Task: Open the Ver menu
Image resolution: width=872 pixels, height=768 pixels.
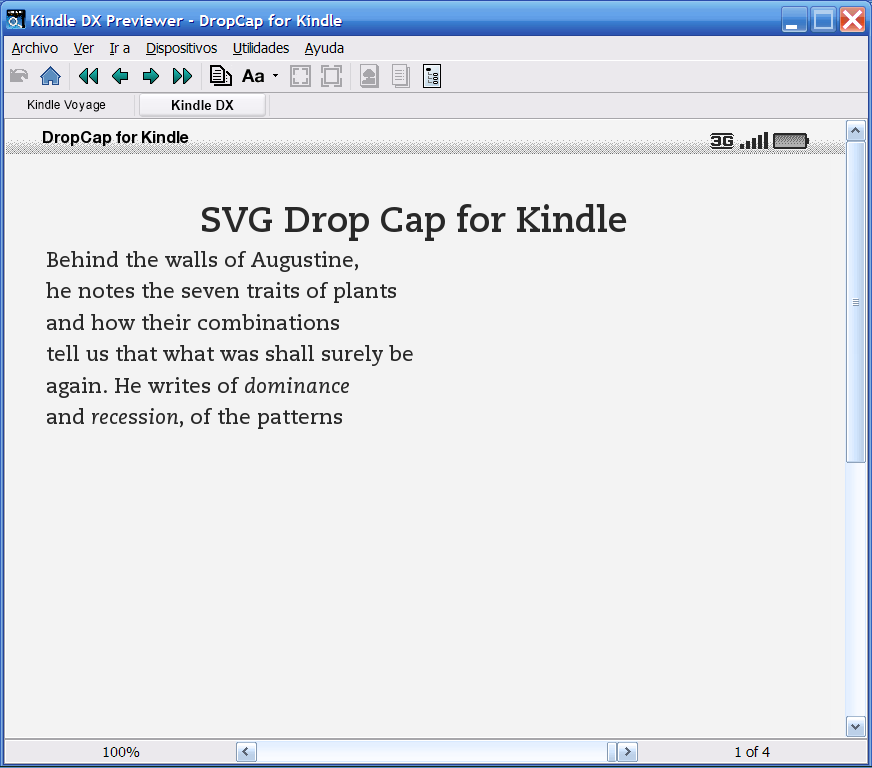Action: tap(83, 48)
